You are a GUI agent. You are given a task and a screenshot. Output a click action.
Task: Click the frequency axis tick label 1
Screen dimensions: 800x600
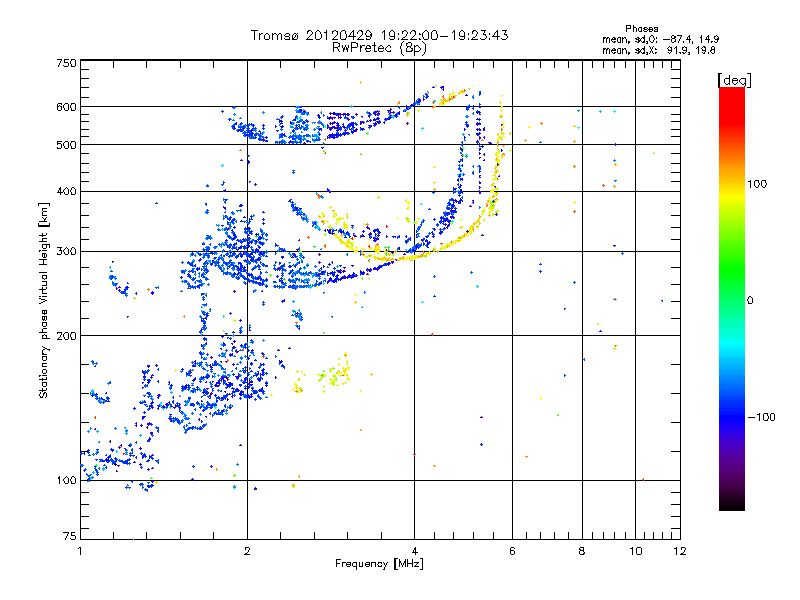point(80,551)
